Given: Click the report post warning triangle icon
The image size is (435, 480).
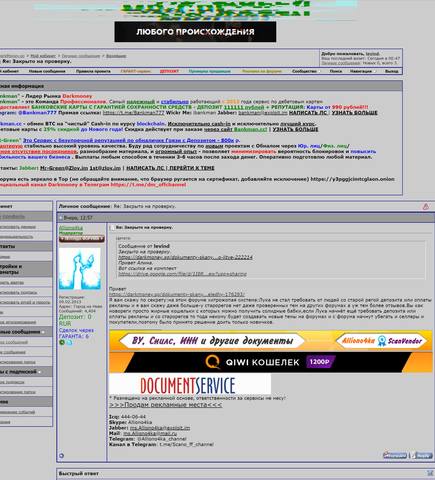Looking at the screenshot, I should pyautogui.click(x=426, y=207).
